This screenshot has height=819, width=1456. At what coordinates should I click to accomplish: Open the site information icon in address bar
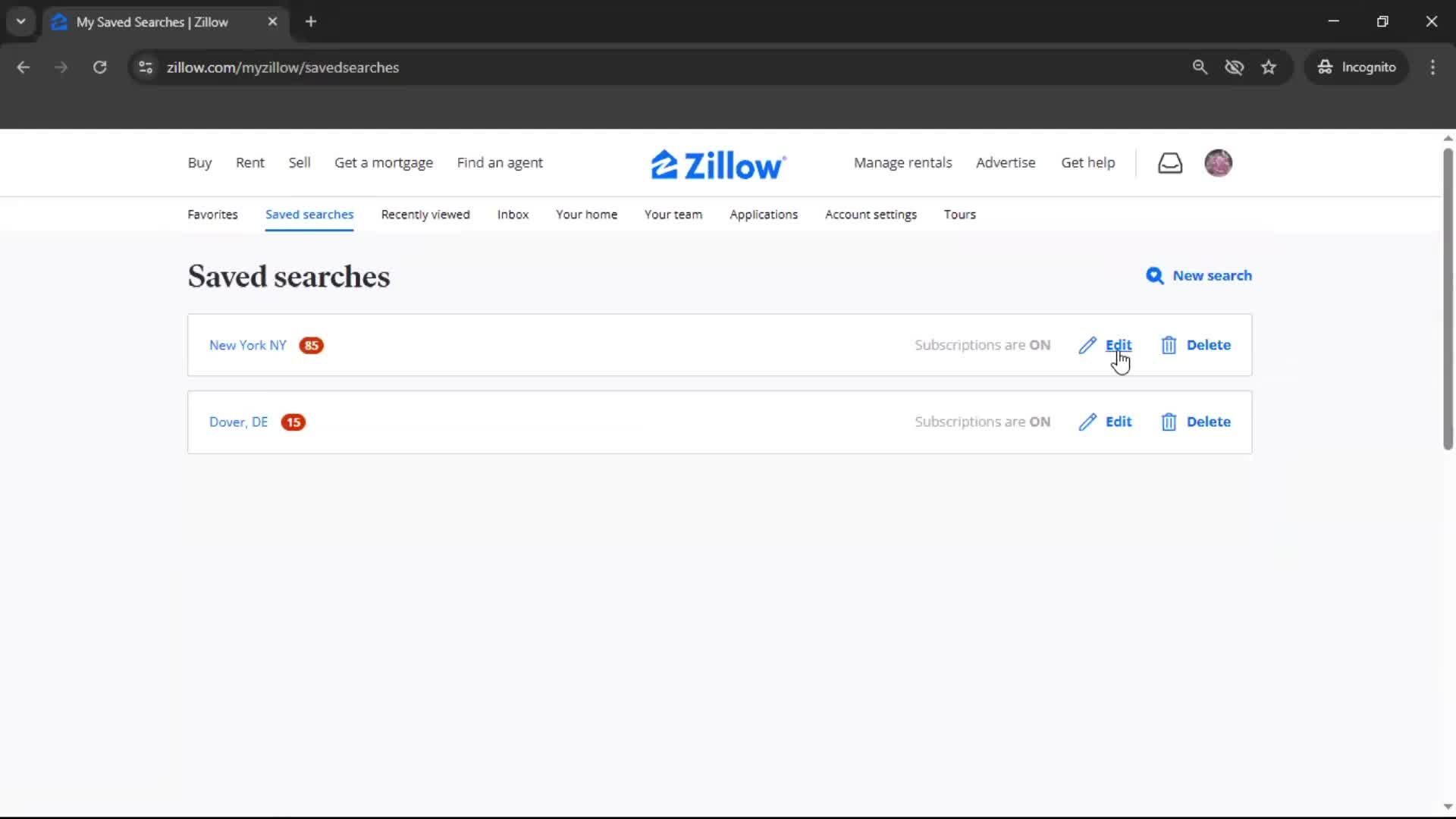tap(145, 67)
